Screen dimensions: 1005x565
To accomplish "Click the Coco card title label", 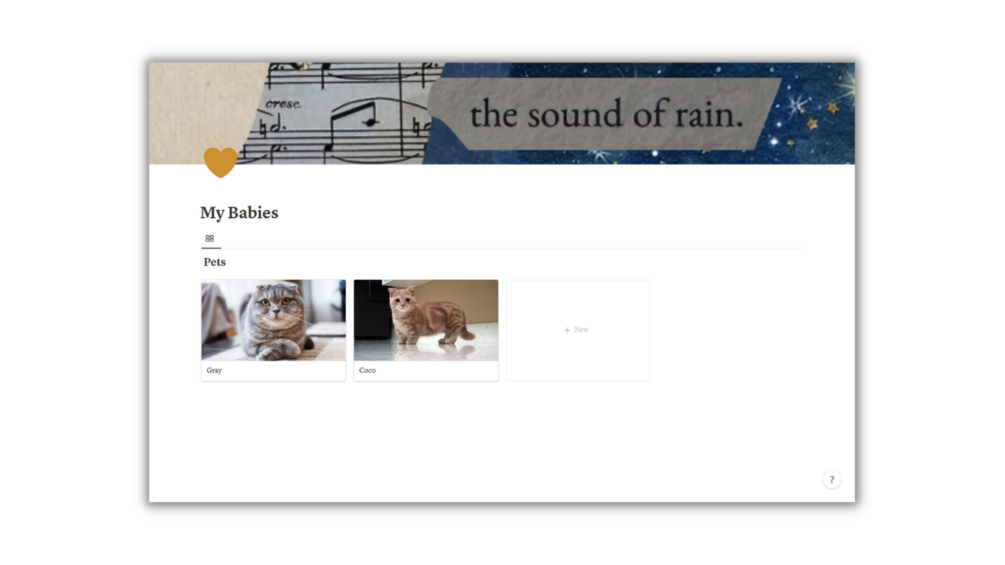I will 367,370.
